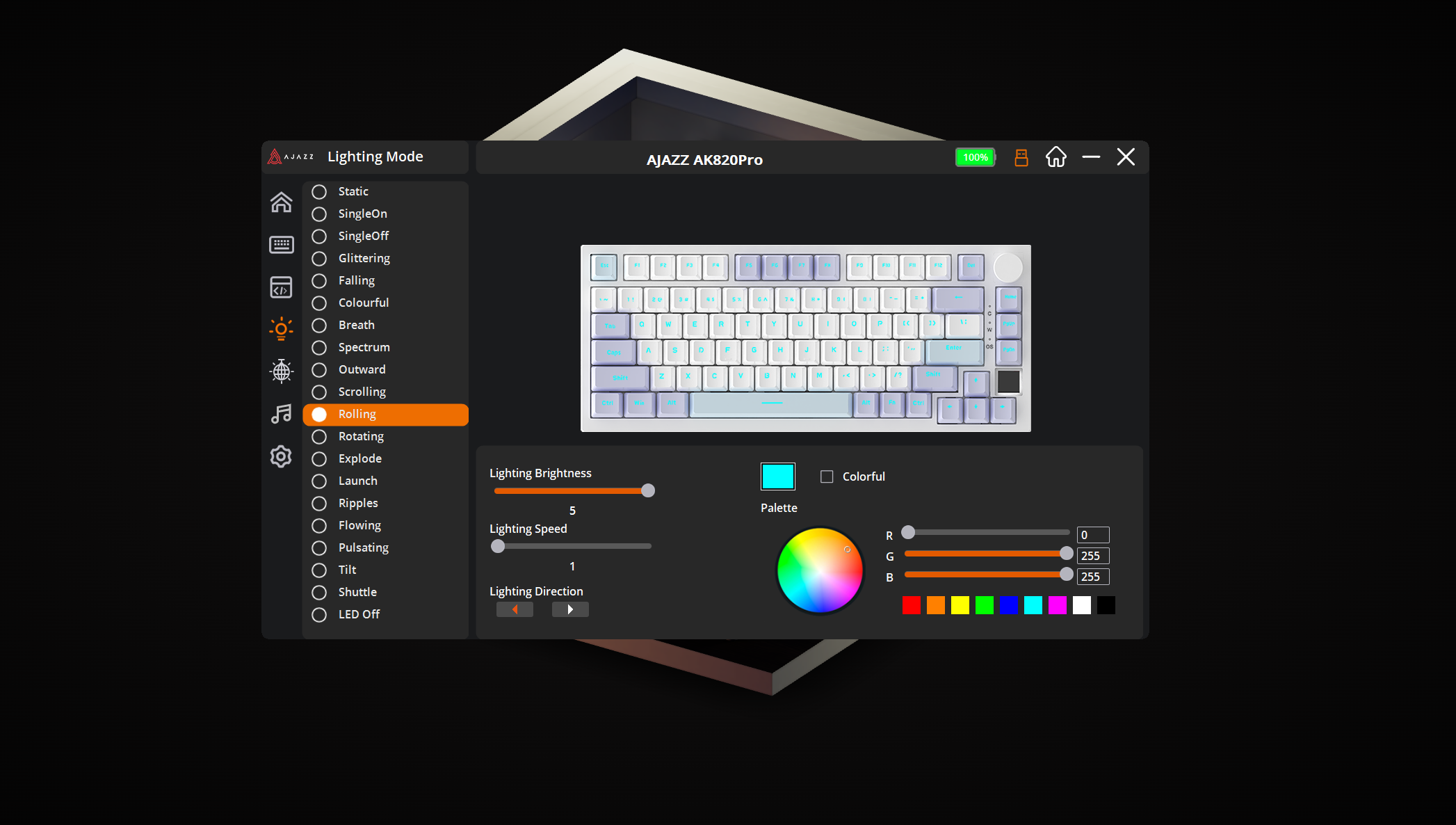Choose the yellow preset swatch
Screen dimensions: 1456x825
pos(960,605)
